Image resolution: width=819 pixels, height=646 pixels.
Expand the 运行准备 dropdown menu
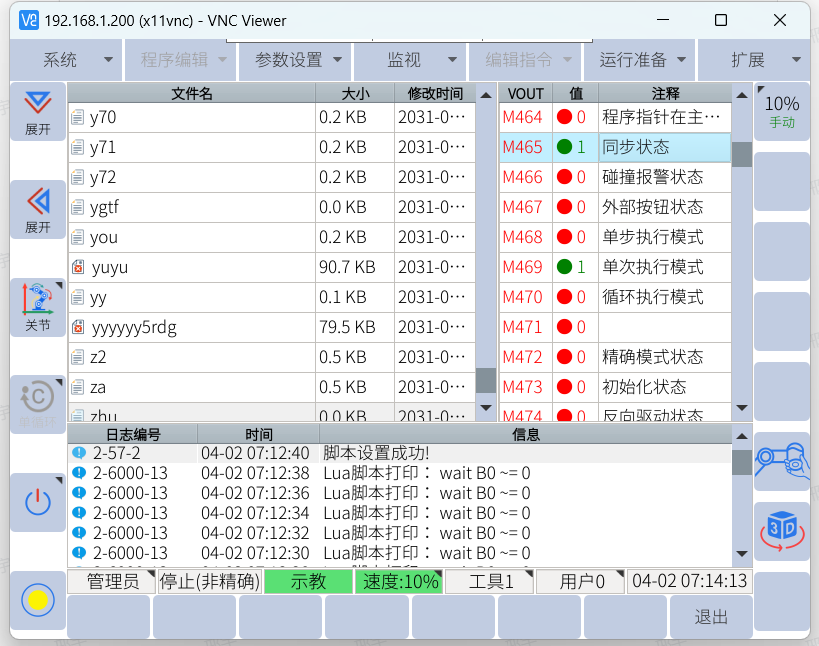coord(641,60)
